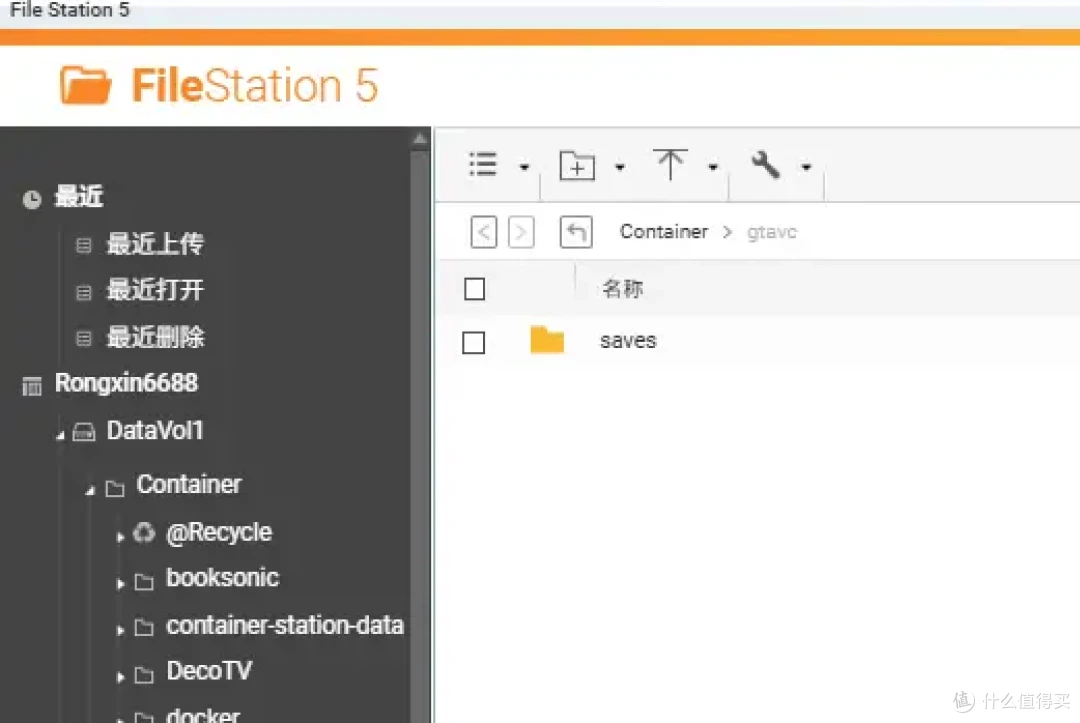Expand the view mode dropdown arrow
The width and height of the screenshot is (1080, 723).
click(524, 167)
